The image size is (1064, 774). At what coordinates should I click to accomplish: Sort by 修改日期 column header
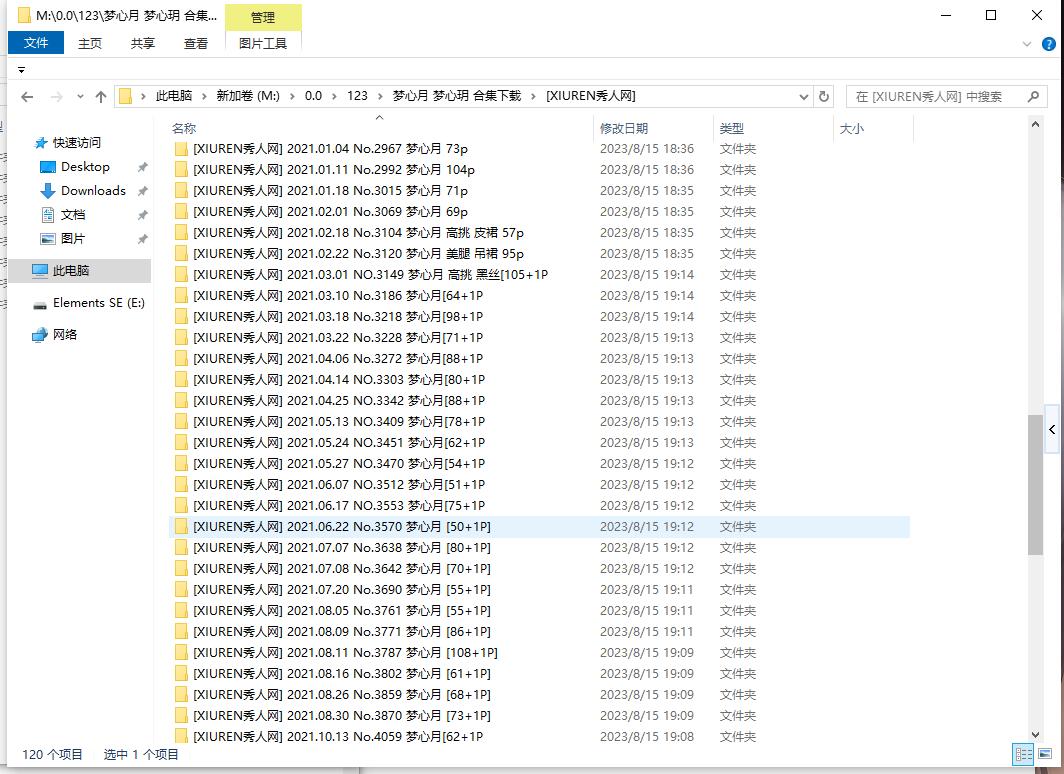point(624,129)
